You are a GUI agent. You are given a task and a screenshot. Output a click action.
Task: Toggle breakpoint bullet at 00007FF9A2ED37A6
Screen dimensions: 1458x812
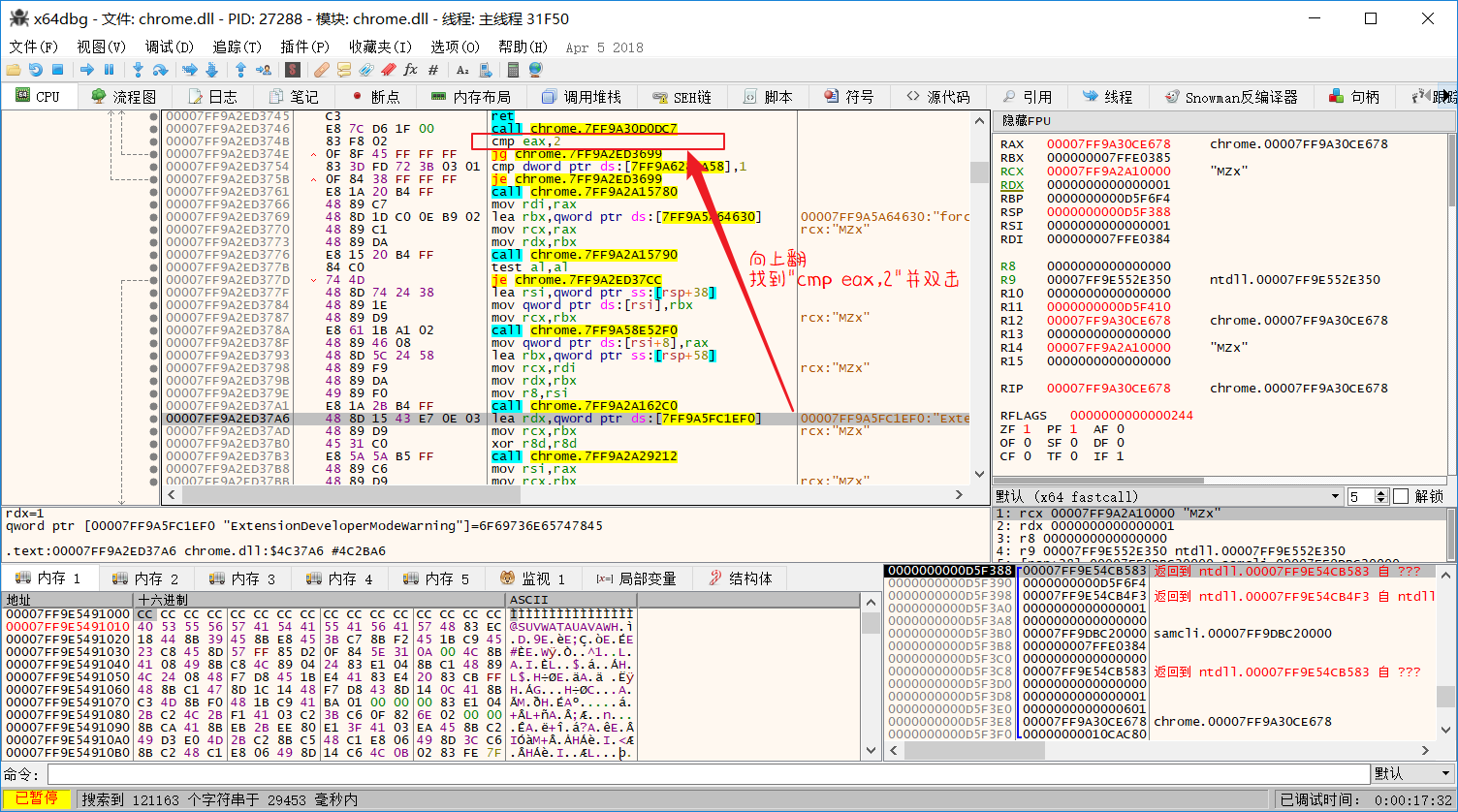(153, 419)
